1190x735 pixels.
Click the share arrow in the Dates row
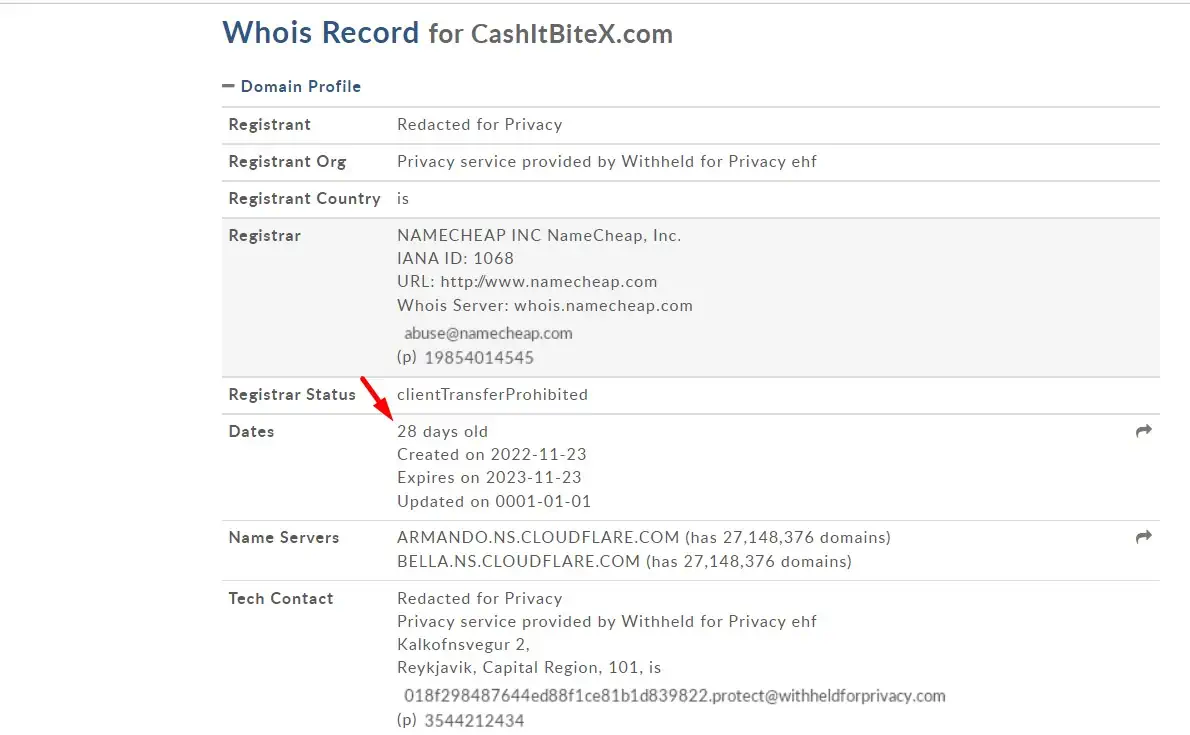1143,431
